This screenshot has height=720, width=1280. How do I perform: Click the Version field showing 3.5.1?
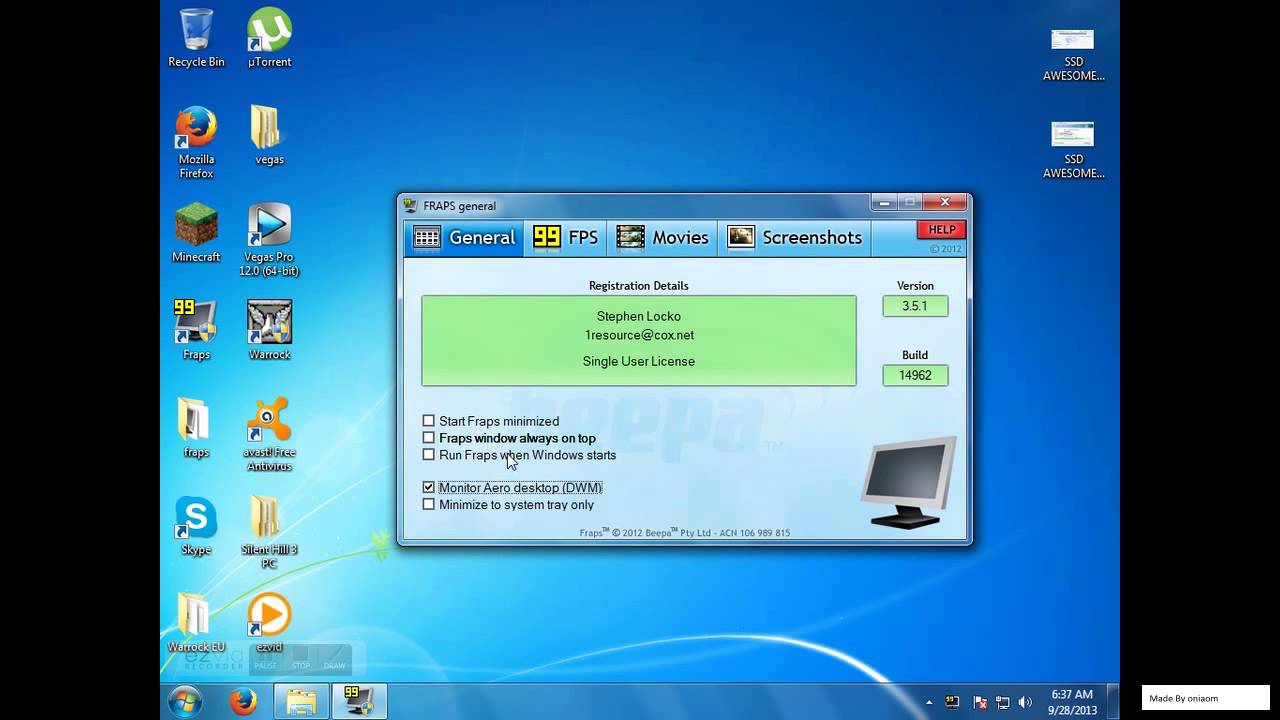915,306
